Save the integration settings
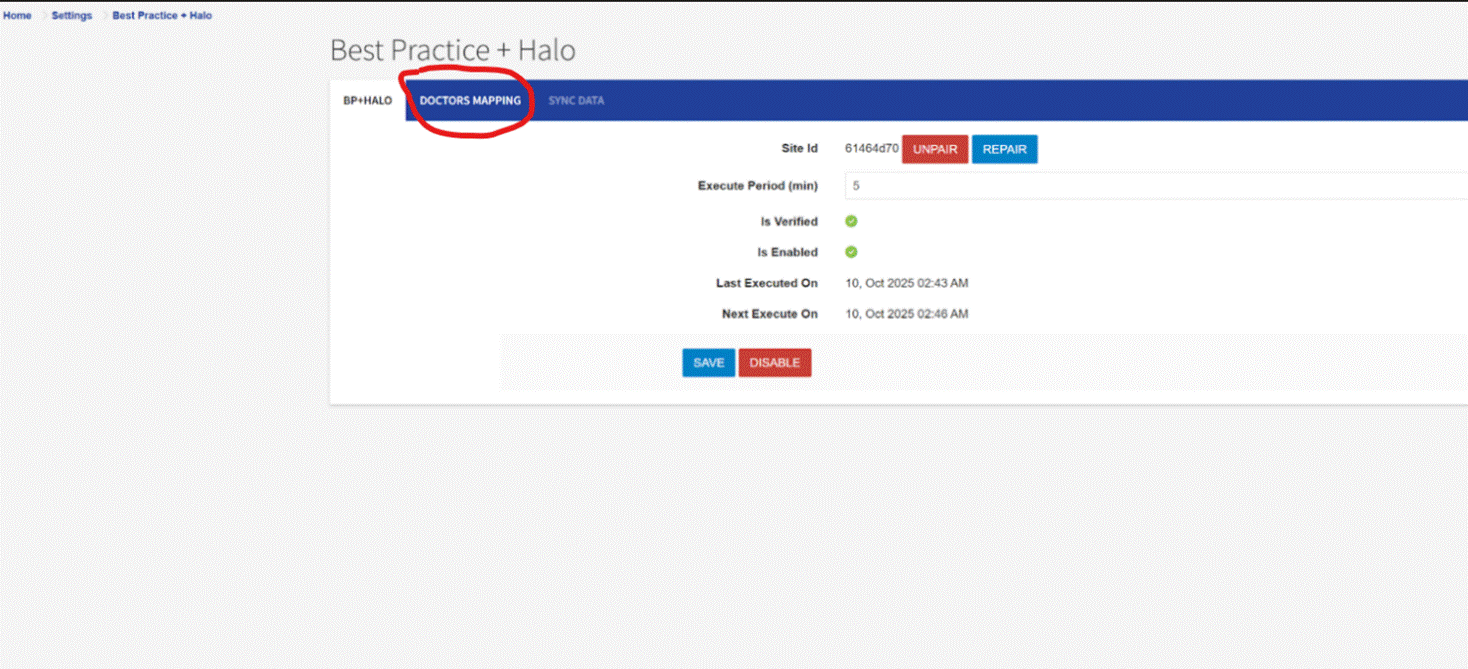 (708, 363)
